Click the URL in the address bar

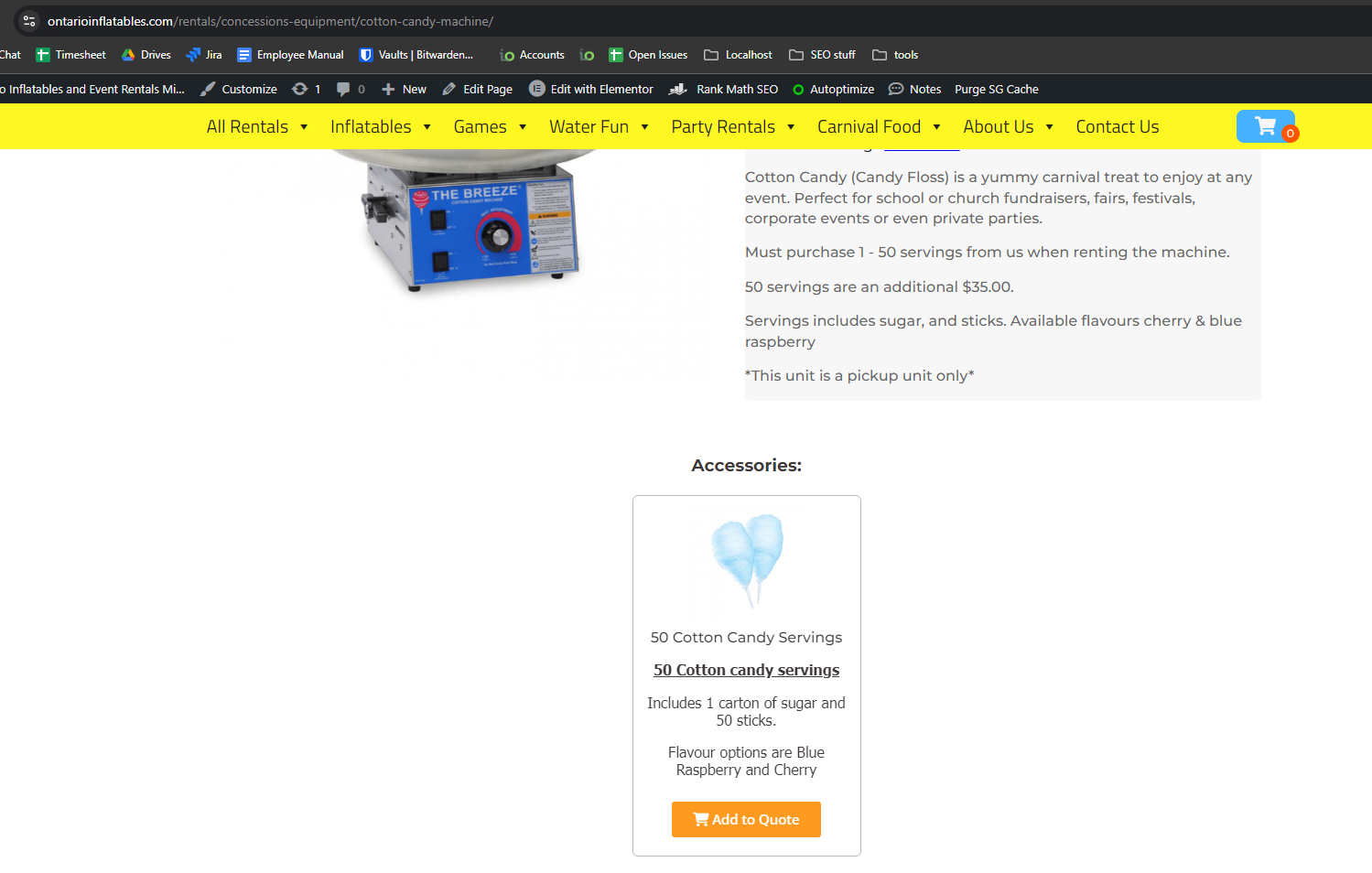(270, 21)
